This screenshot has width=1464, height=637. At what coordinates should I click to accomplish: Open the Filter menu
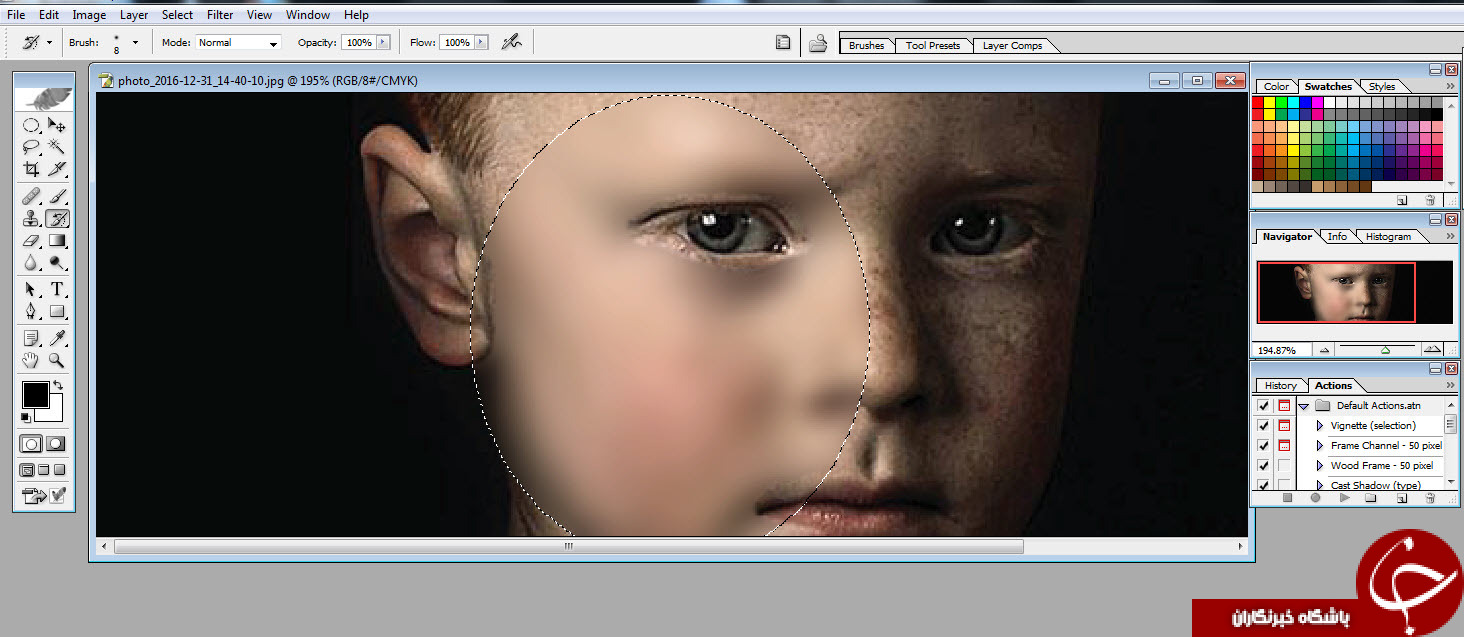click(x=220, y=15)
